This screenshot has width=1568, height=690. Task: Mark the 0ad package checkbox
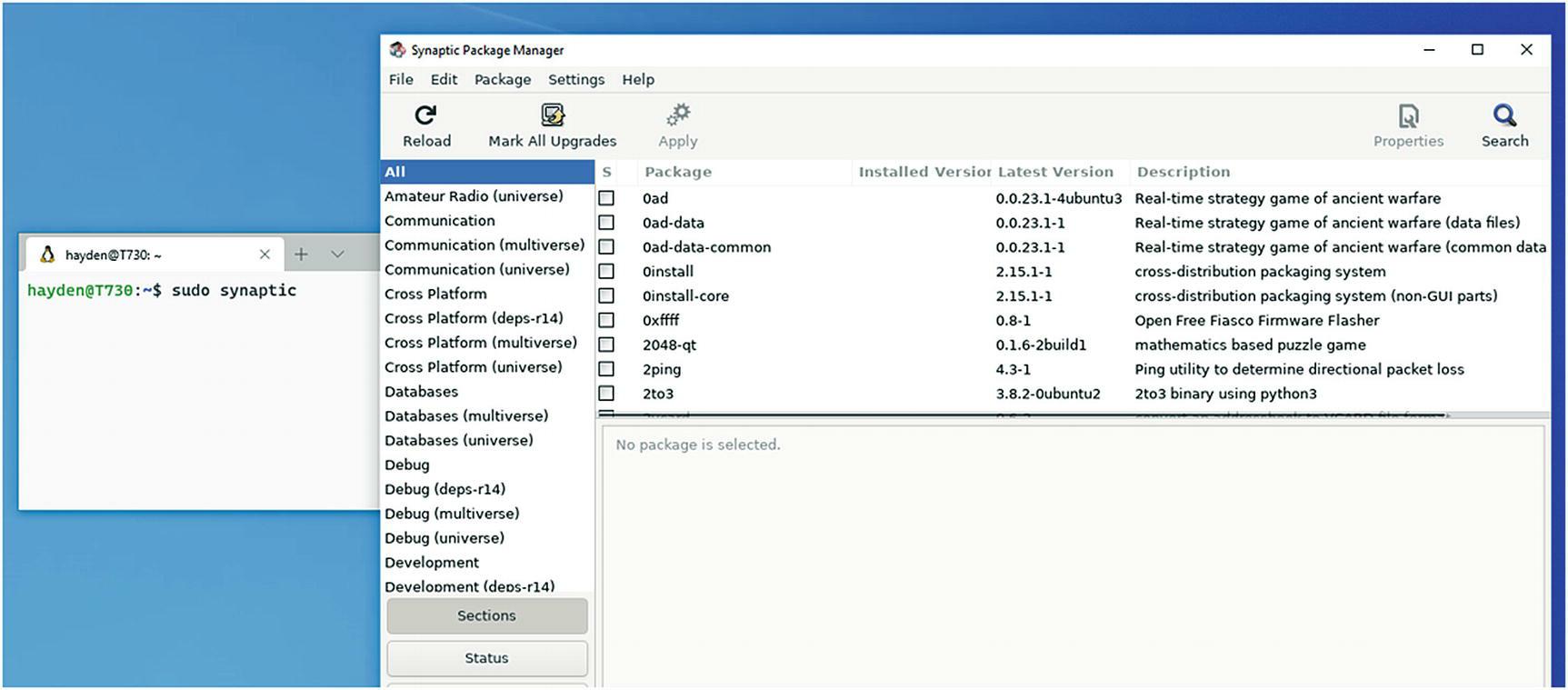coord(606,198)
